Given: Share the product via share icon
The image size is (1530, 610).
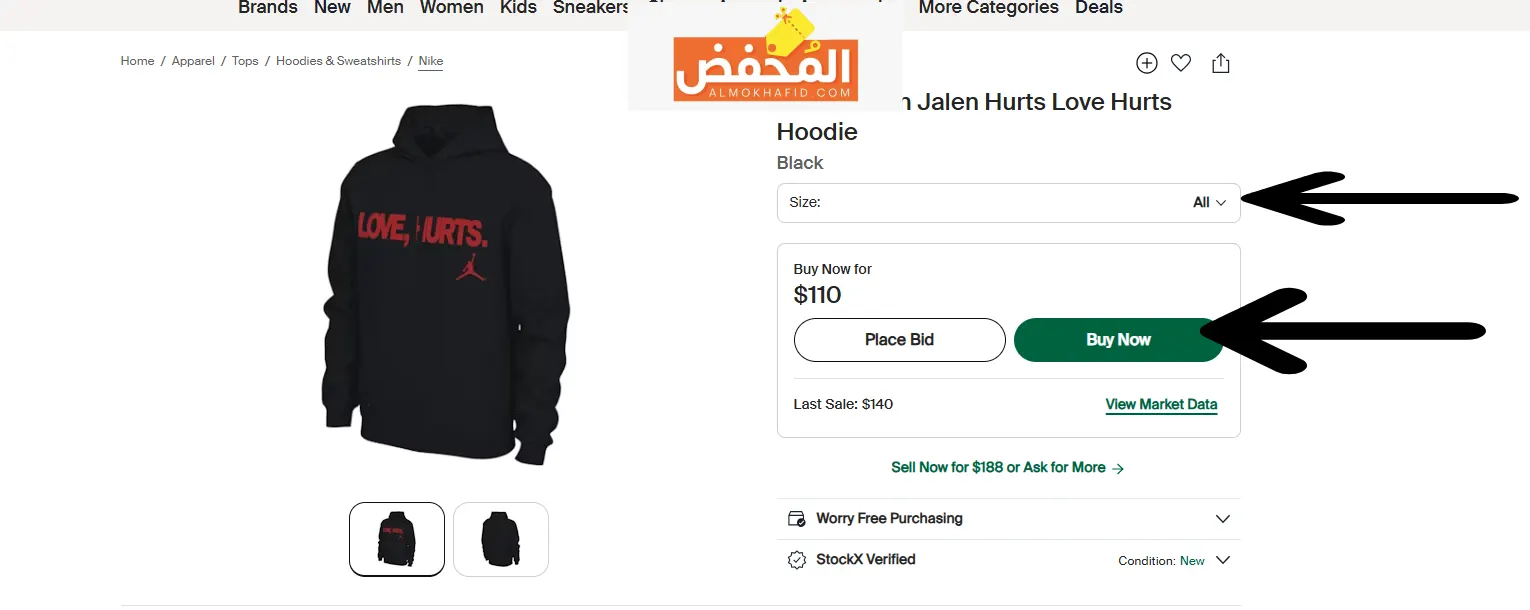Looking at the screenshot, I should 1220,63.
